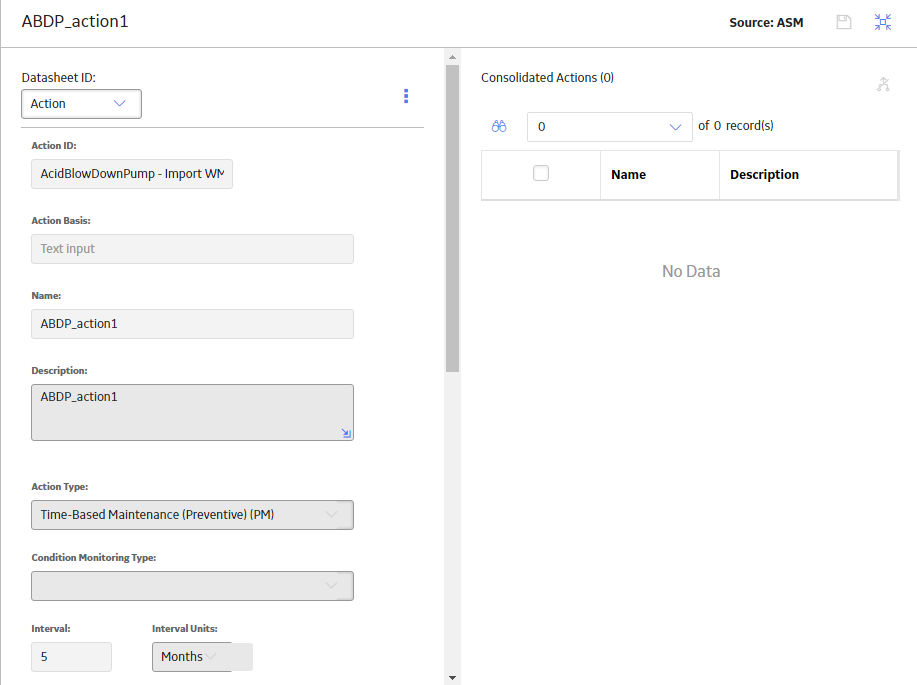Click the Action Basis text input
Viewport: 917px width, 685px height.
[x=192, y=249]
